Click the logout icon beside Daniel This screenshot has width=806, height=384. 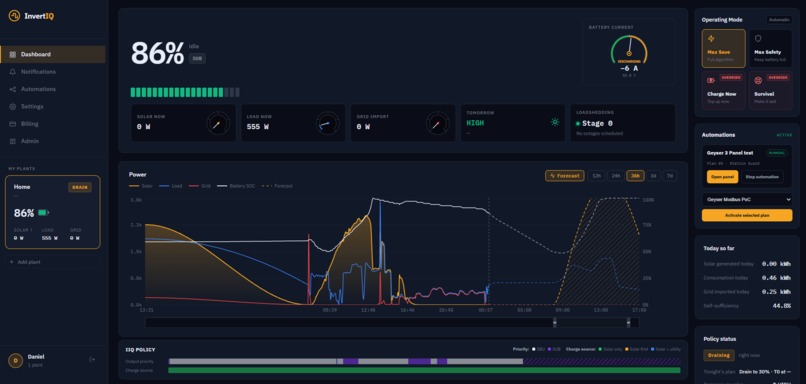point(93,360)
